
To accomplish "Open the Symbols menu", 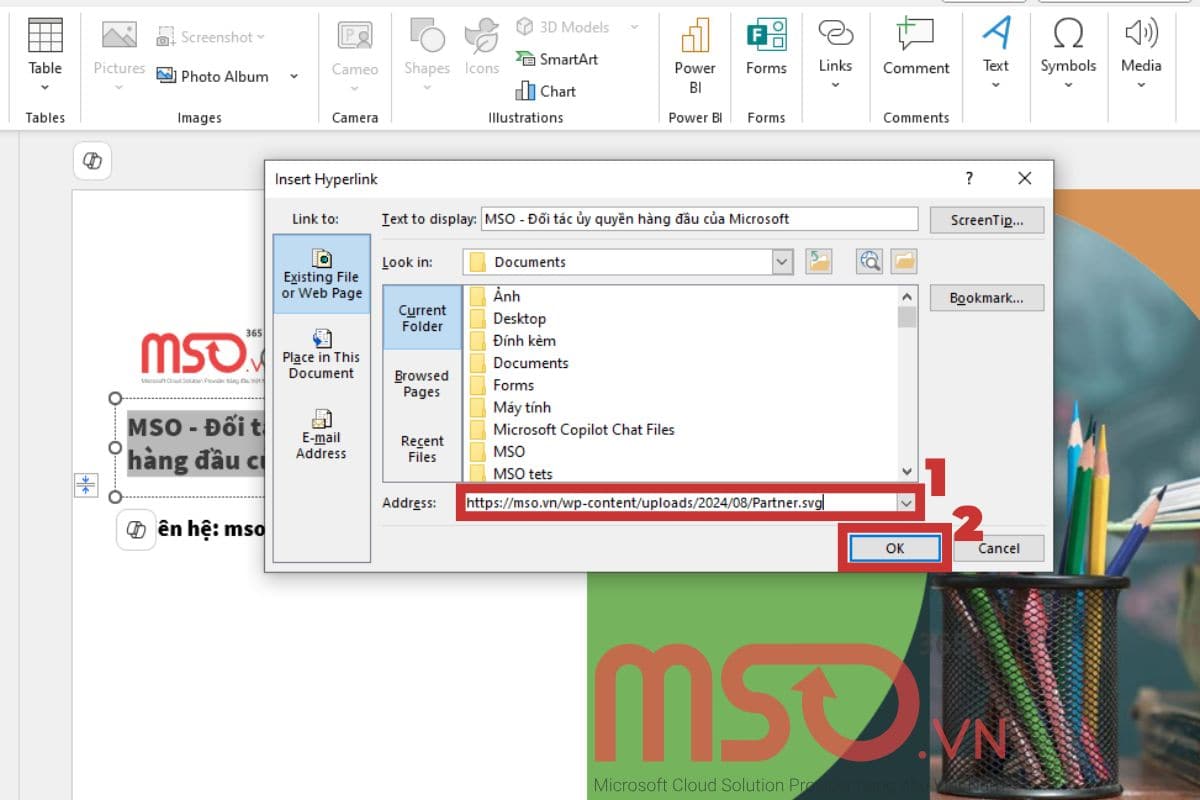I will (x=1068, y=55).
